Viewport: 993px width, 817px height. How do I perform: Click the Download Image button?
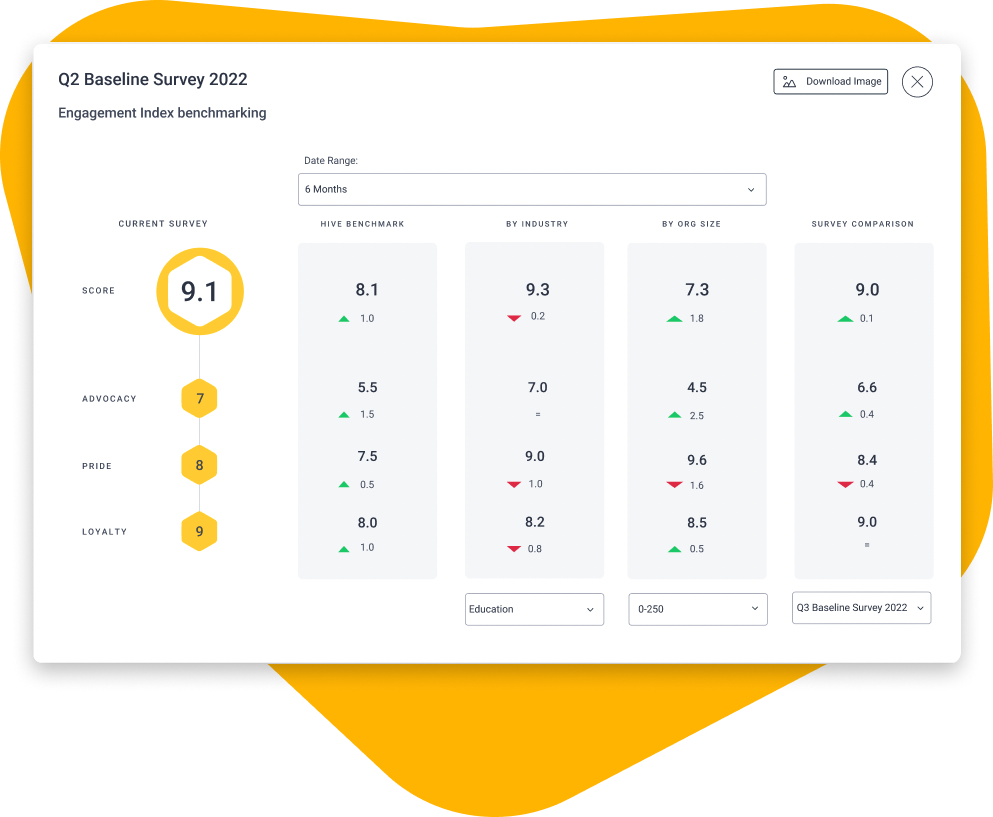click(830, 81)
